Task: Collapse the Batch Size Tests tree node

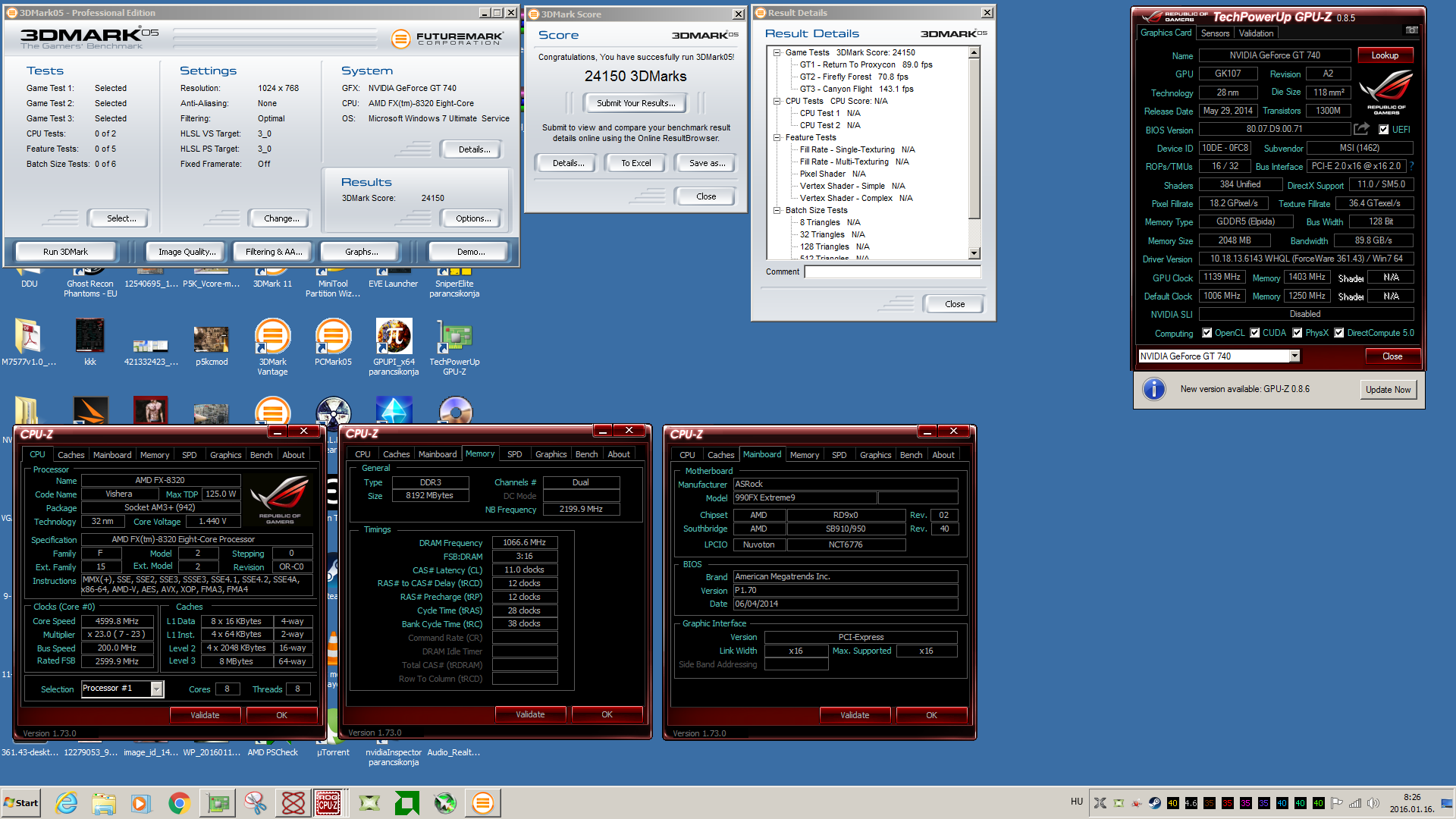Action: [777, 210]
